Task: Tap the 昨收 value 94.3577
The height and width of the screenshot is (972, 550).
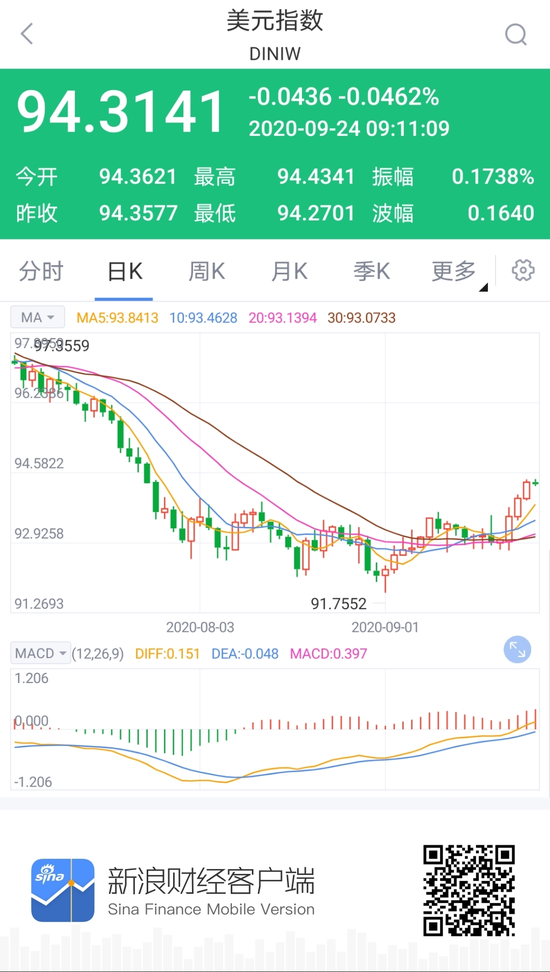Action: (138, 213)
